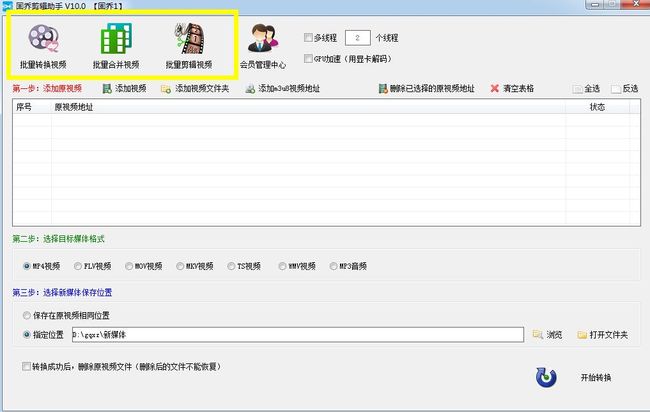Click 浏览 browse button
Viewport: 650px width, 412px height.
[x=547, y=334]
